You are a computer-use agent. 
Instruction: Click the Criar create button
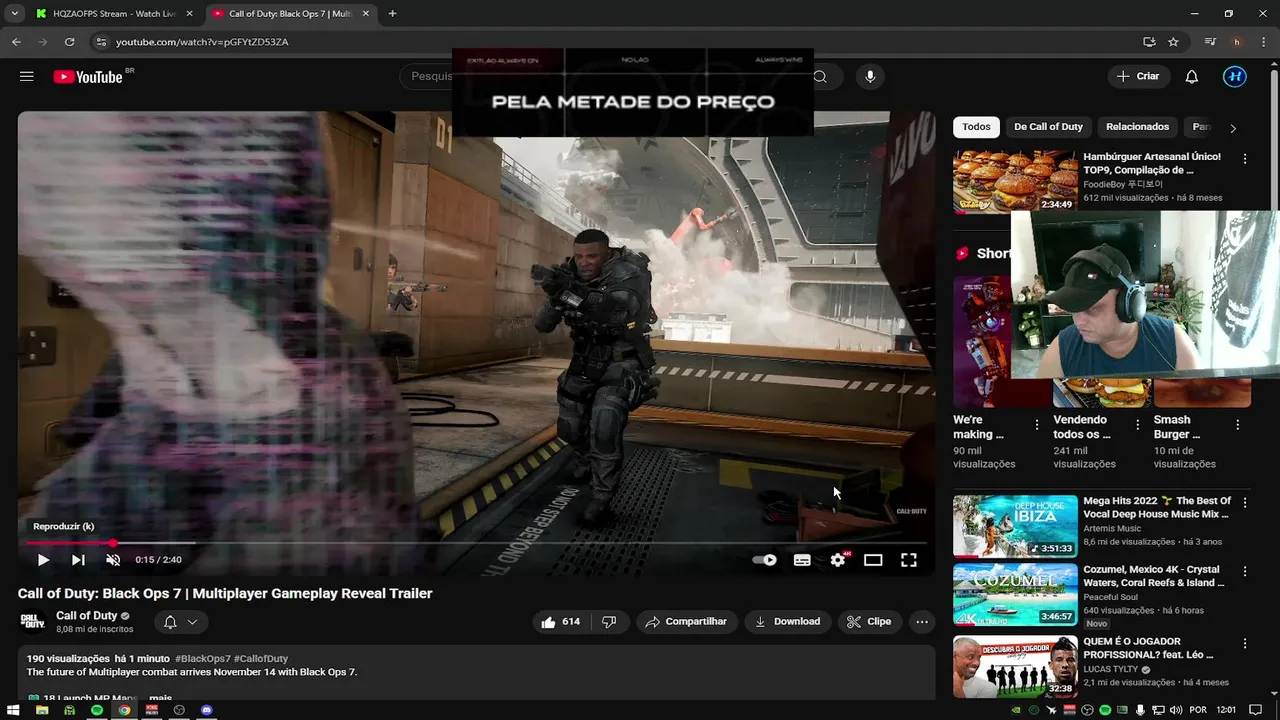coord(1138,76)
